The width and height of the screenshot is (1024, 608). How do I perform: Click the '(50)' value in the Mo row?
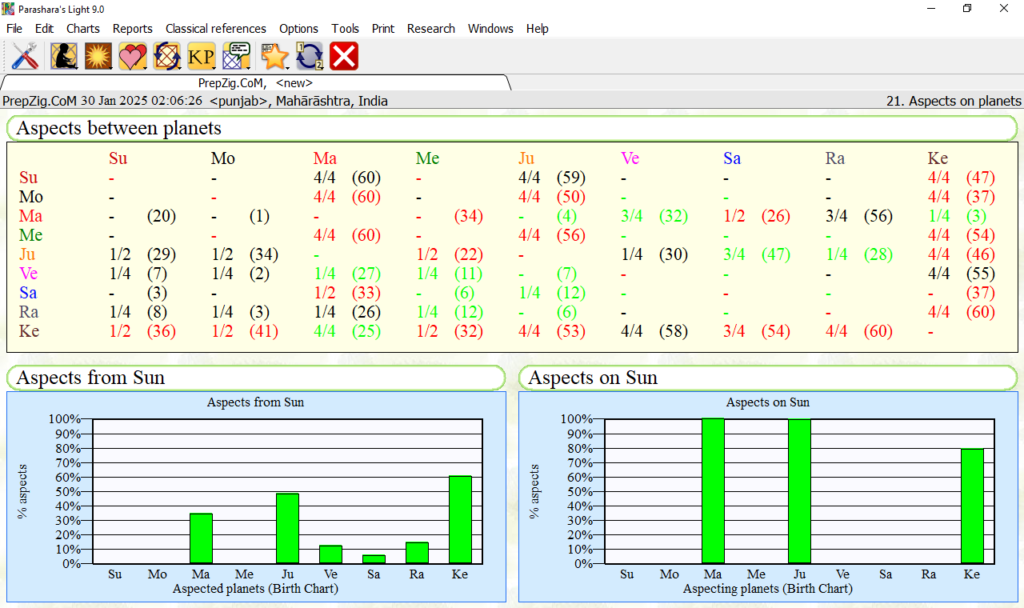571,197
